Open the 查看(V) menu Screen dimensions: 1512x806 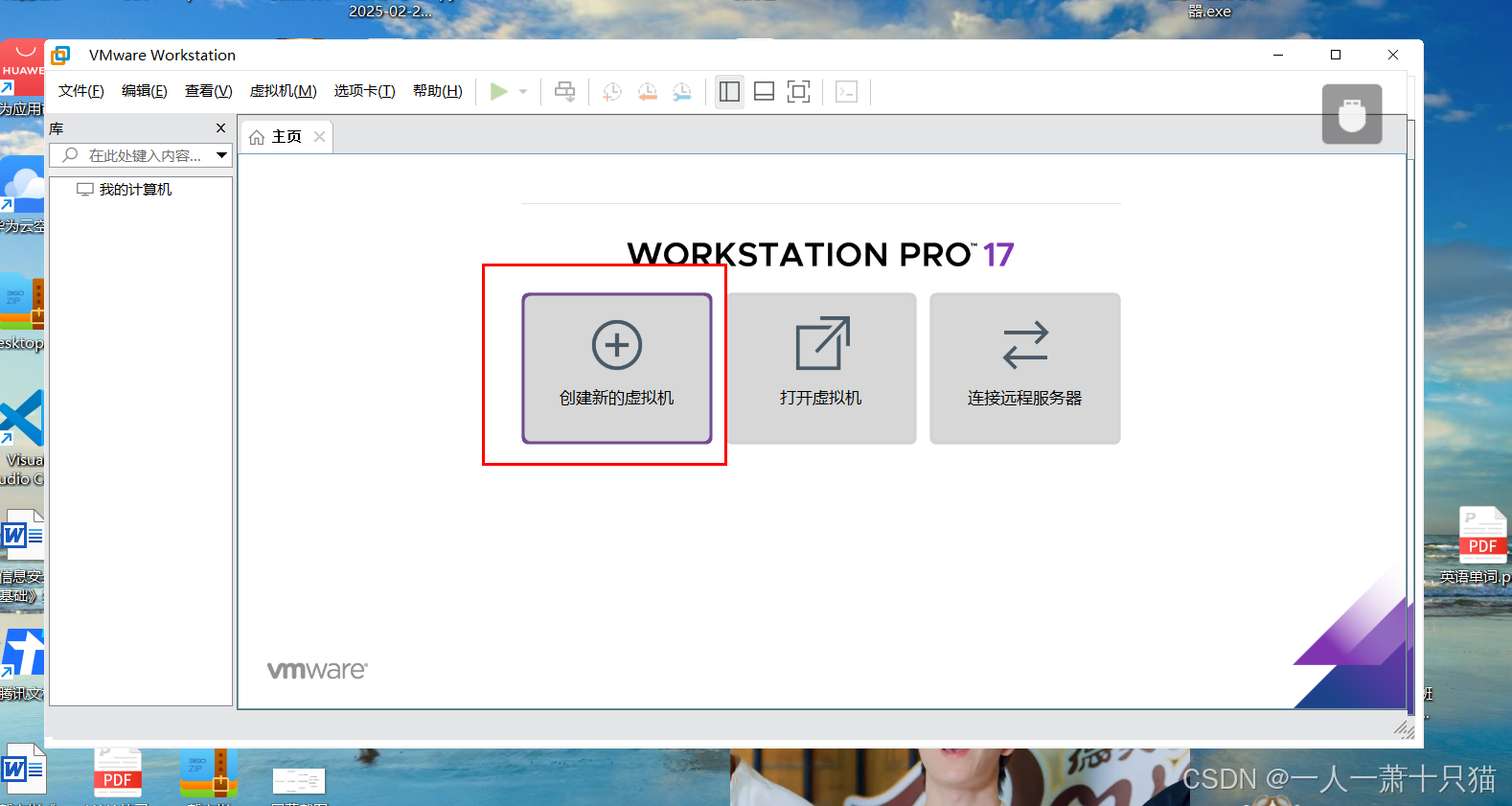click(x=208, y=91)
